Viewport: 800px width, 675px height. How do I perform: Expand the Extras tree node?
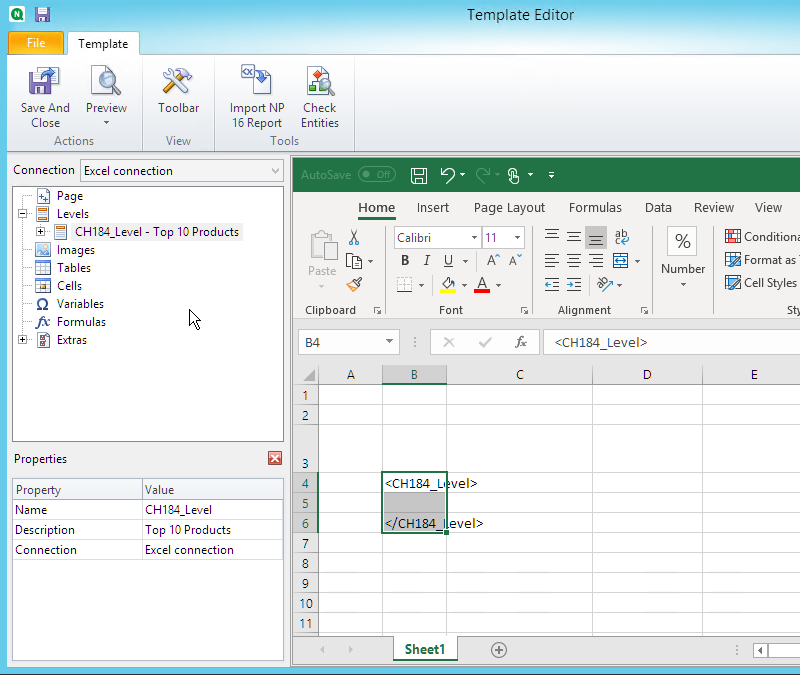tap(23, 340)
